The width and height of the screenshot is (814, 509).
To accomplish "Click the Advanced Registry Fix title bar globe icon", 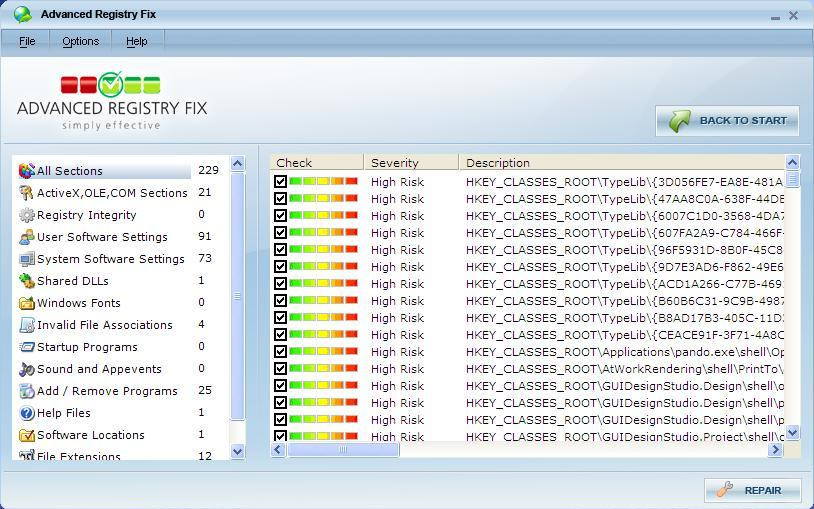I will (x=22, y=15).
